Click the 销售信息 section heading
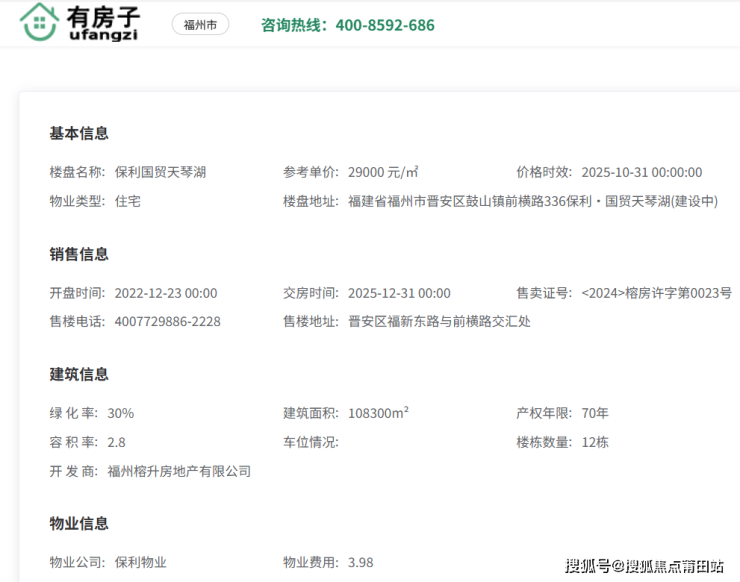Image resolution: width=740 pixels, height=582 pixels. pyautogui.click(x=79, y=254)
